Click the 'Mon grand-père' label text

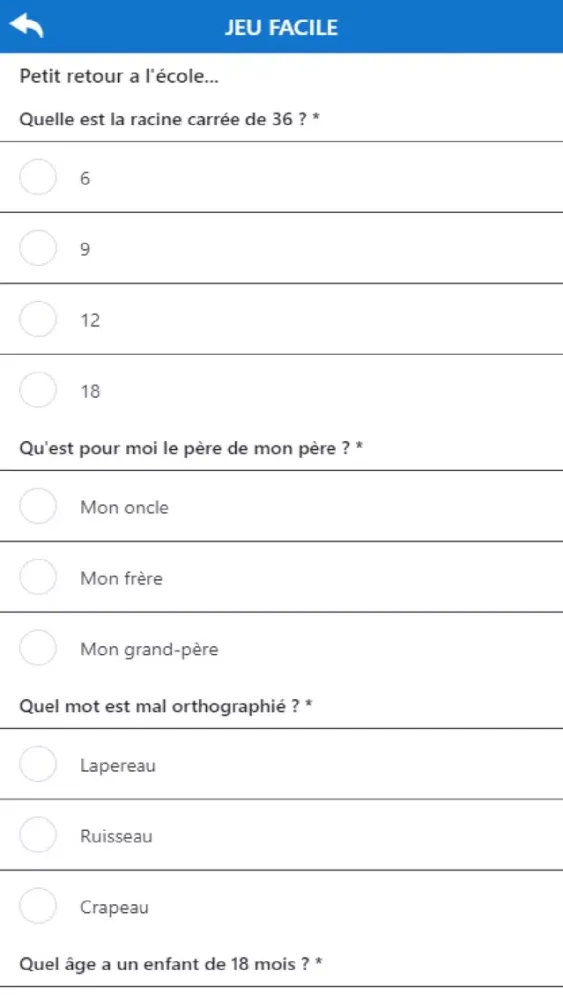149,649
